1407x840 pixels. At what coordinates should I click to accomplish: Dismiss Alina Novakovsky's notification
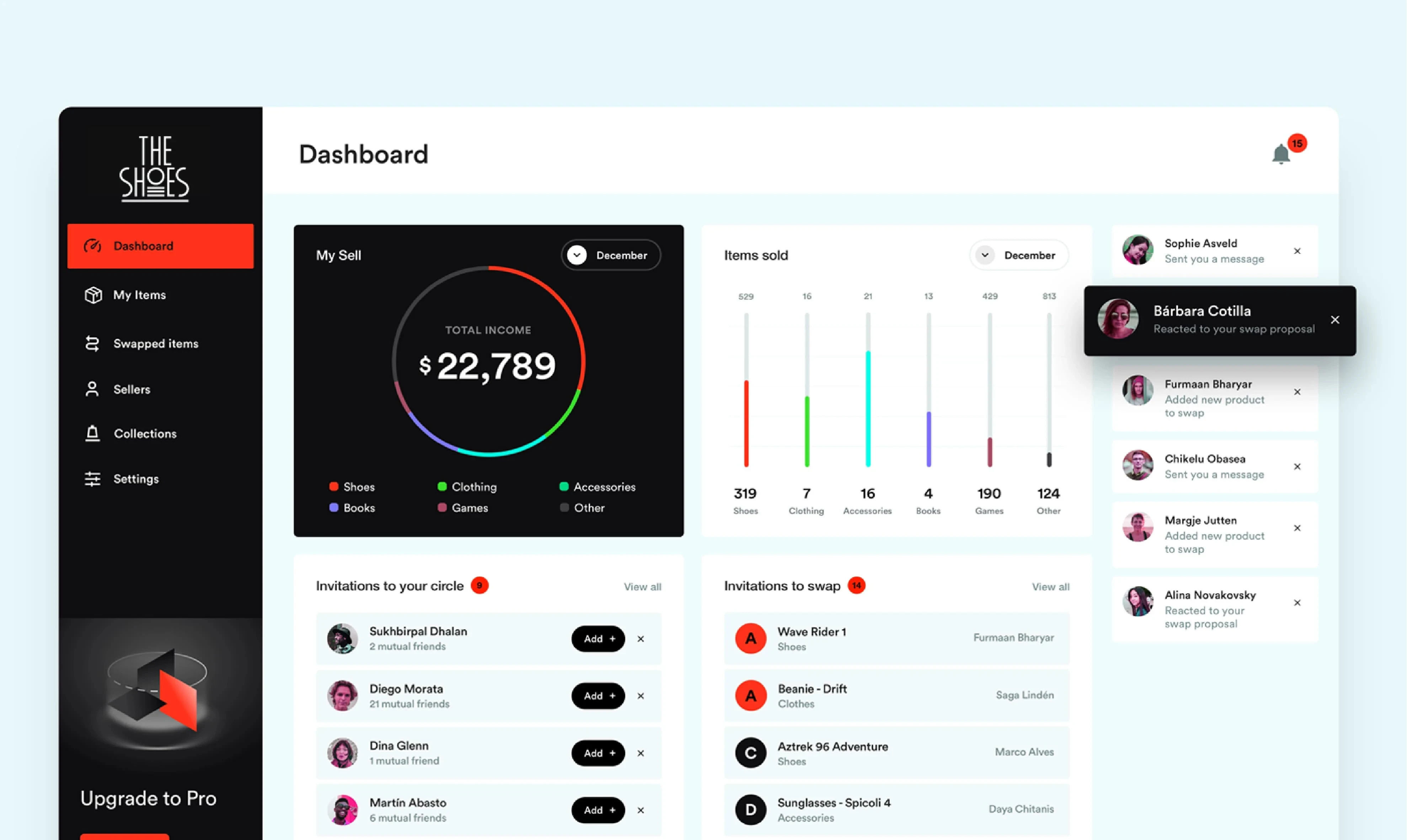click(x=1296, y=603)
